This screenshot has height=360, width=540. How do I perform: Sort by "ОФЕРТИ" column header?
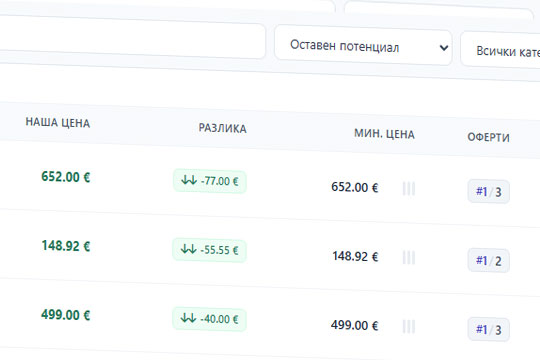[488, 137]
